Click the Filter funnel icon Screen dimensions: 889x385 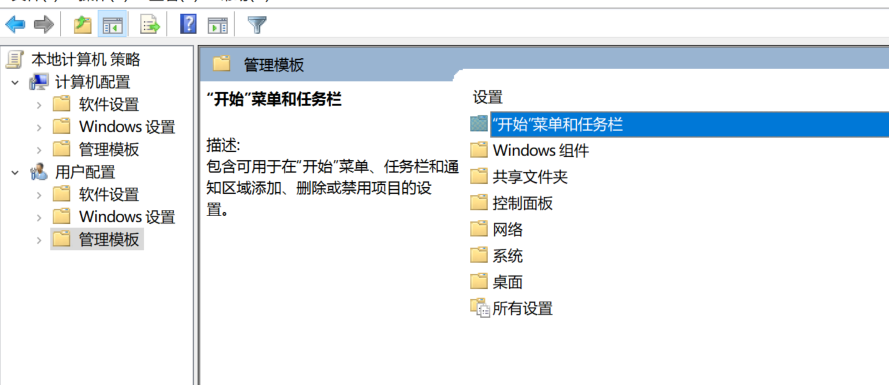tap(257, 24)
